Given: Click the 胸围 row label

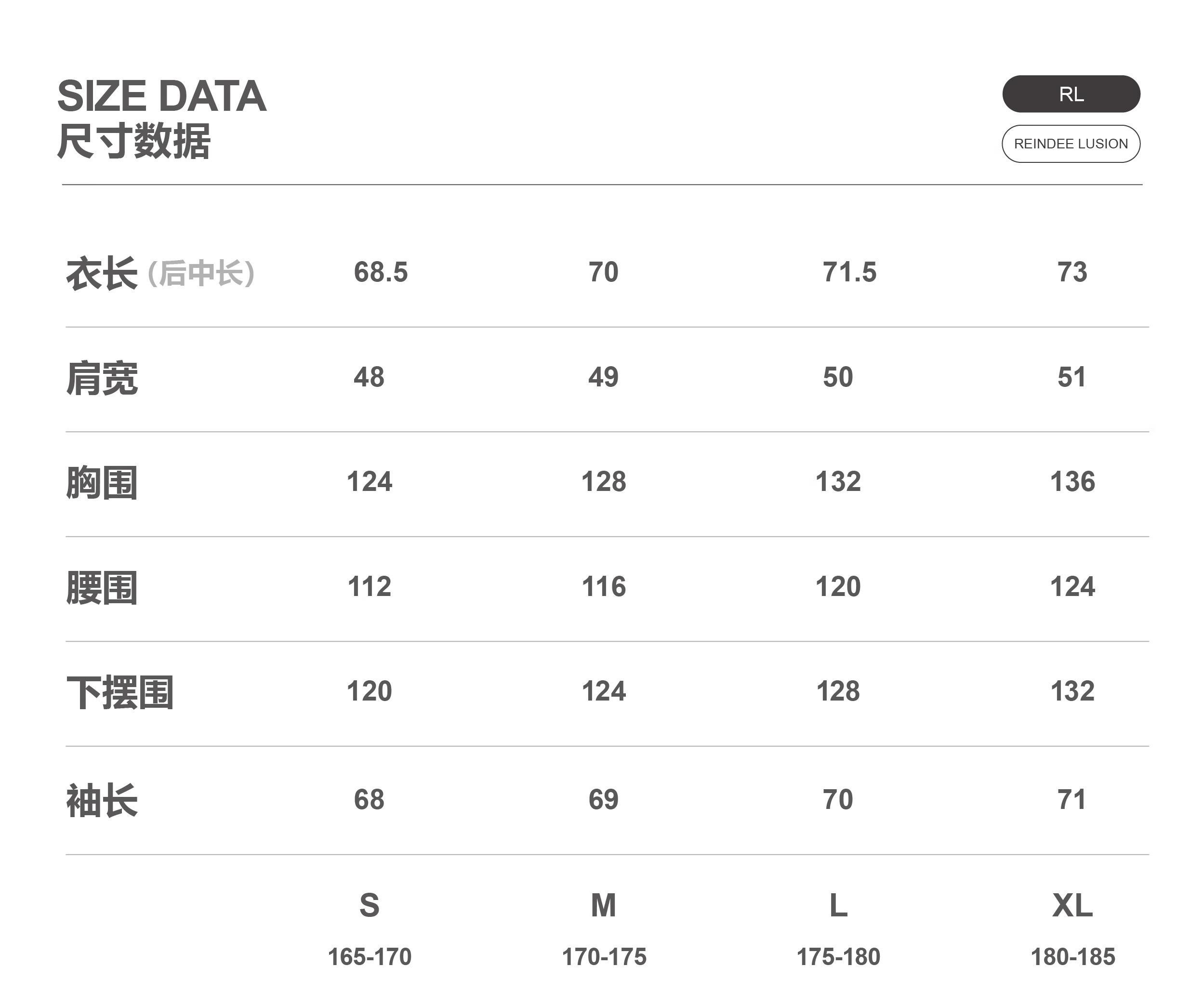Looking at the screenshot, I should 102,483.
